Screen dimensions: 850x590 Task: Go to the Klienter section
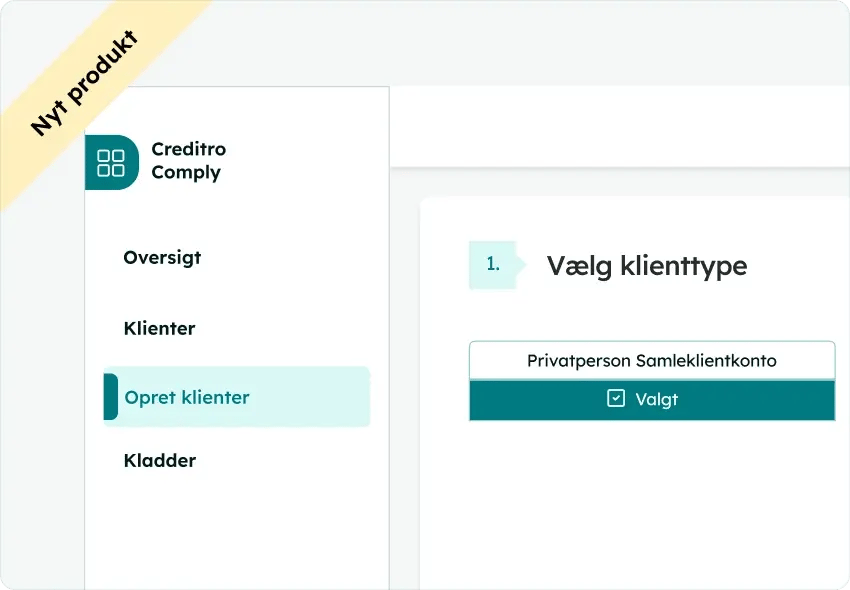(x=159, y=328)
